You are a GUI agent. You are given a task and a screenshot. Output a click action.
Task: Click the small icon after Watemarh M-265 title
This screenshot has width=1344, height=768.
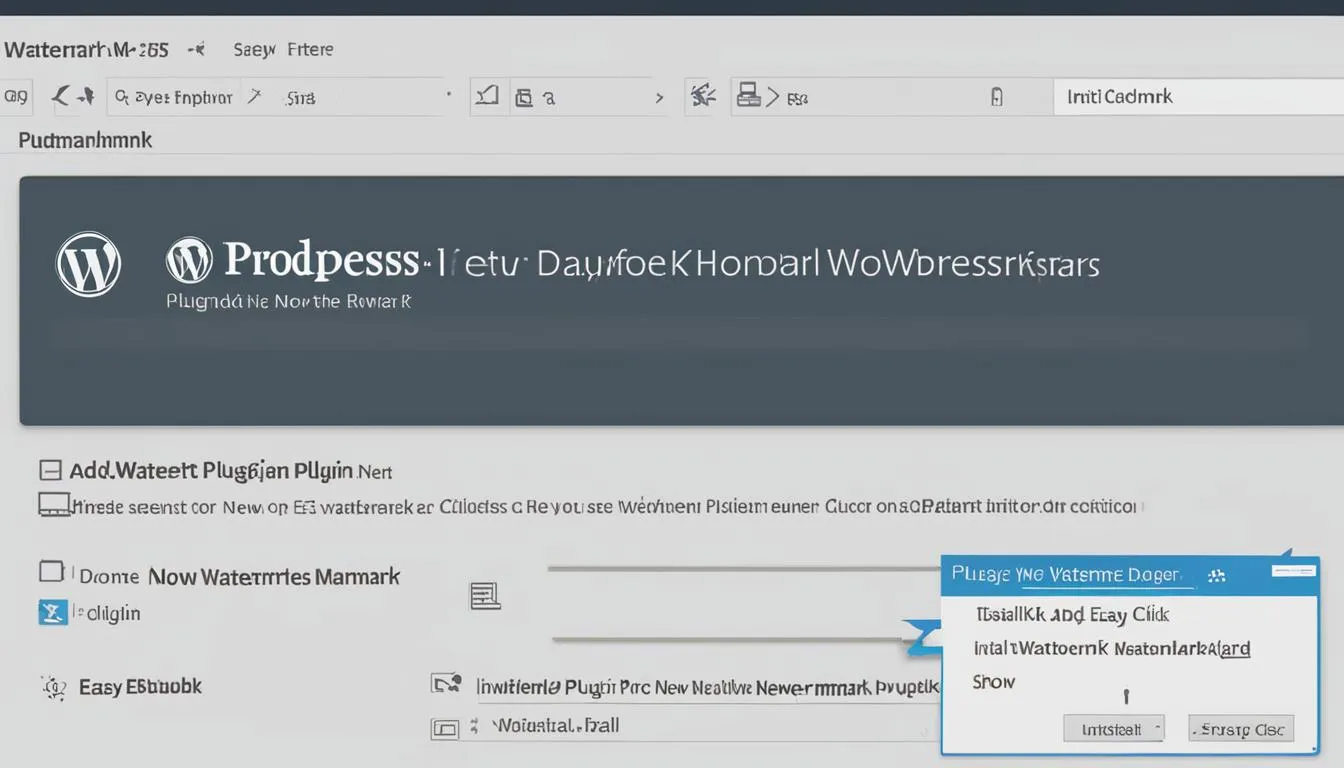[x=198, y=48]
